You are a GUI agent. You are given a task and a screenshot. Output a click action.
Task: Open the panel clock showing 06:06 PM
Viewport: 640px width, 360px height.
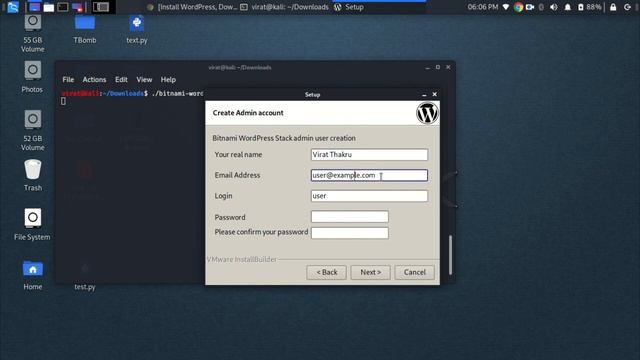(483, 7)
